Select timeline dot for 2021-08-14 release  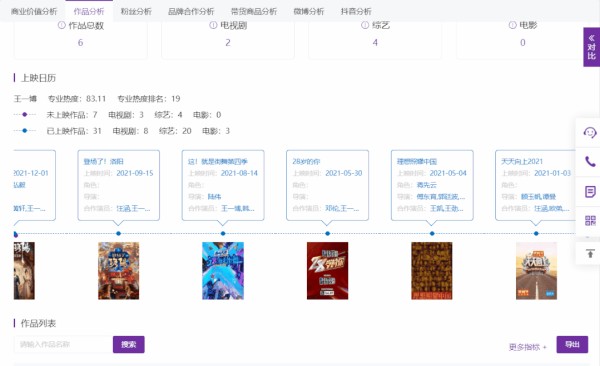pyautogui.click(x=223, y=233)
